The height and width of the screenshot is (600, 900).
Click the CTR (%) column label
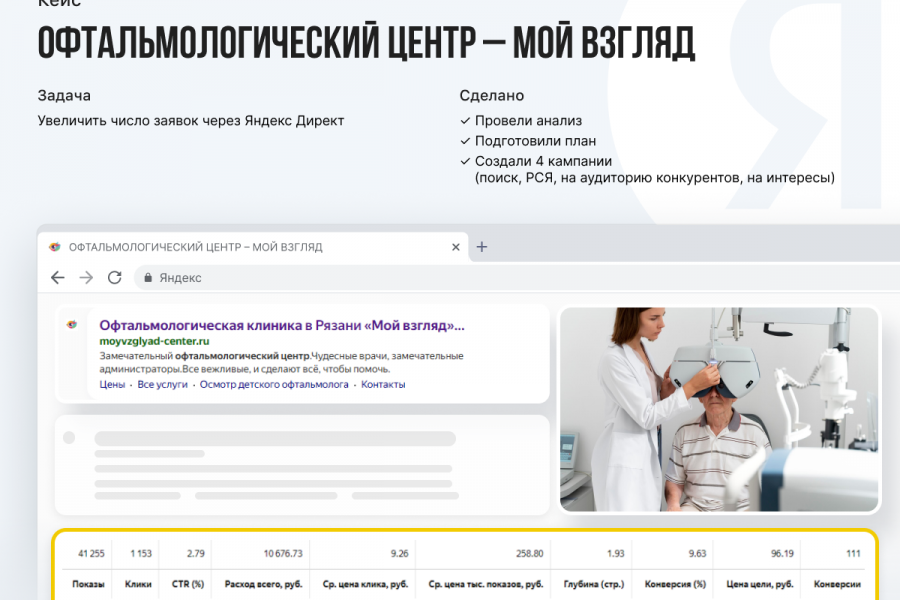coord(188,584)
